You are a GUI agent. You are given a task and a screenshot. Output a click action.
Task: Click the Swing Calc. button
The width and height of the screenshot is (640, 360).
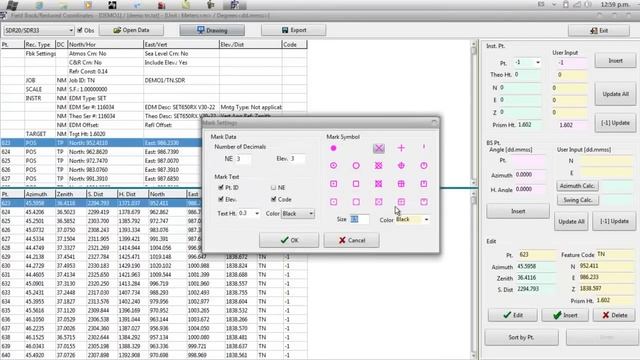click(x=577, y=200)
